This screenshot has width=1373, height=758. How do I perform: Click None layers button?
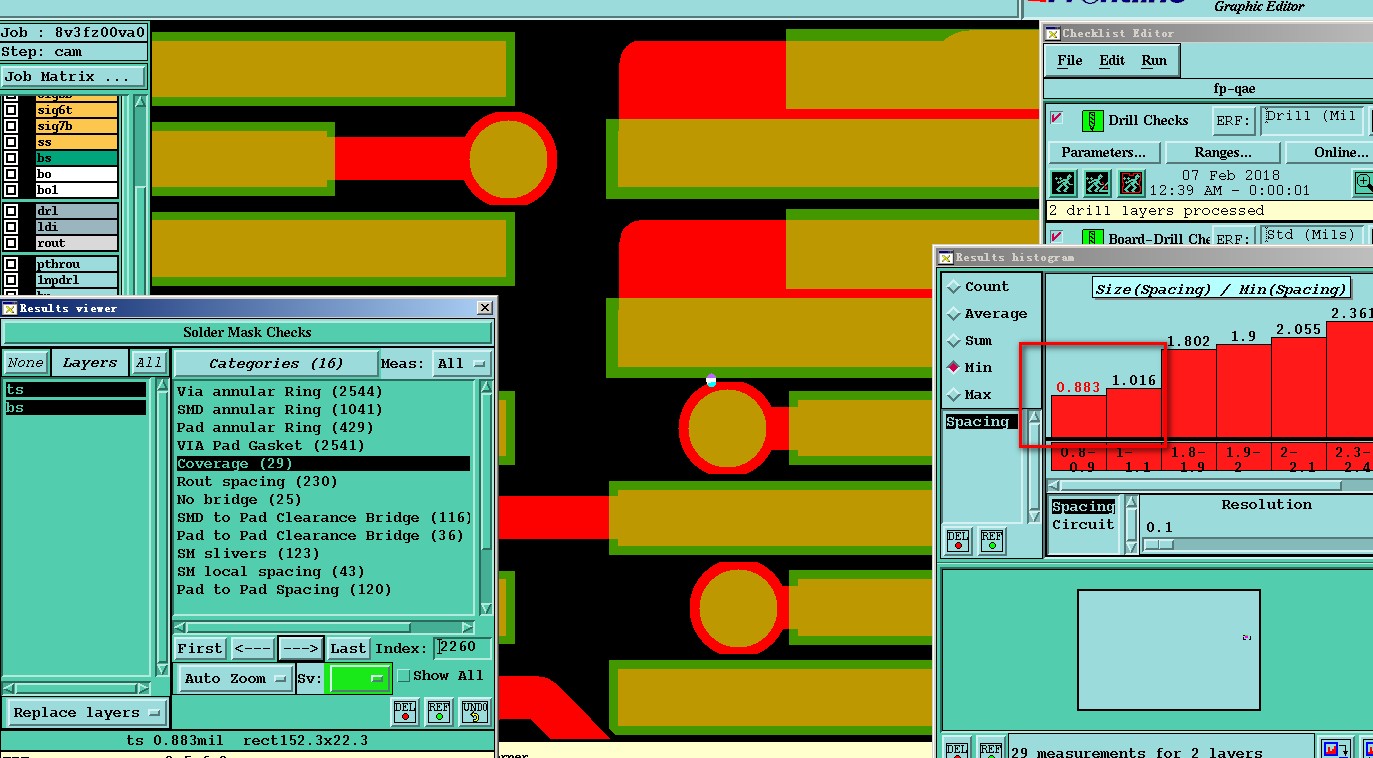click(x=25, y=363)
